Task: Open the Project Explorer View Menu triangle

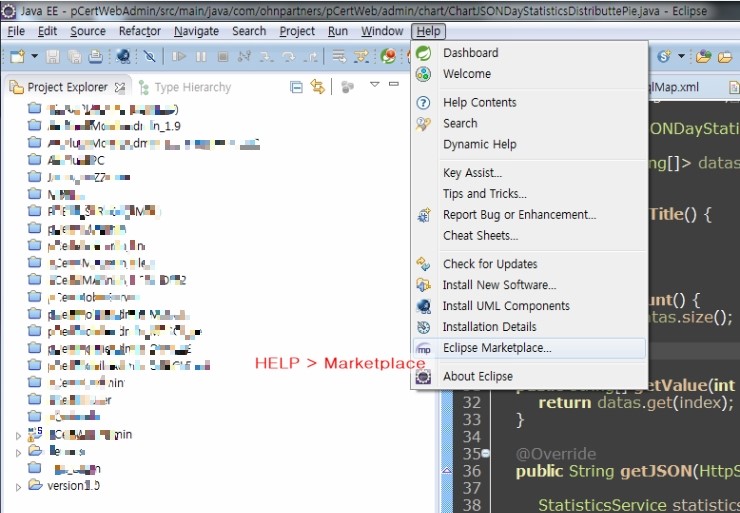Action: 375,84
